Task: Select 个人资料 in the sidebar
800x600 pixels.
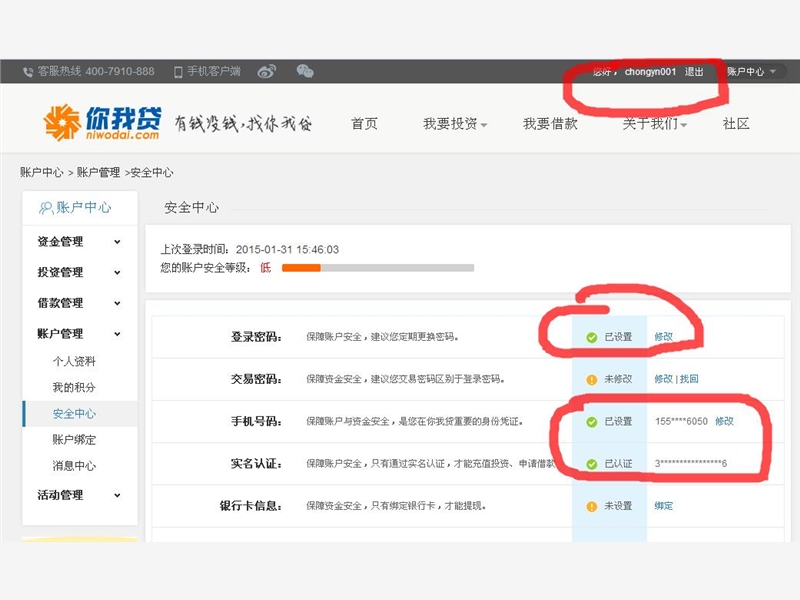Action: click(74, 361)
